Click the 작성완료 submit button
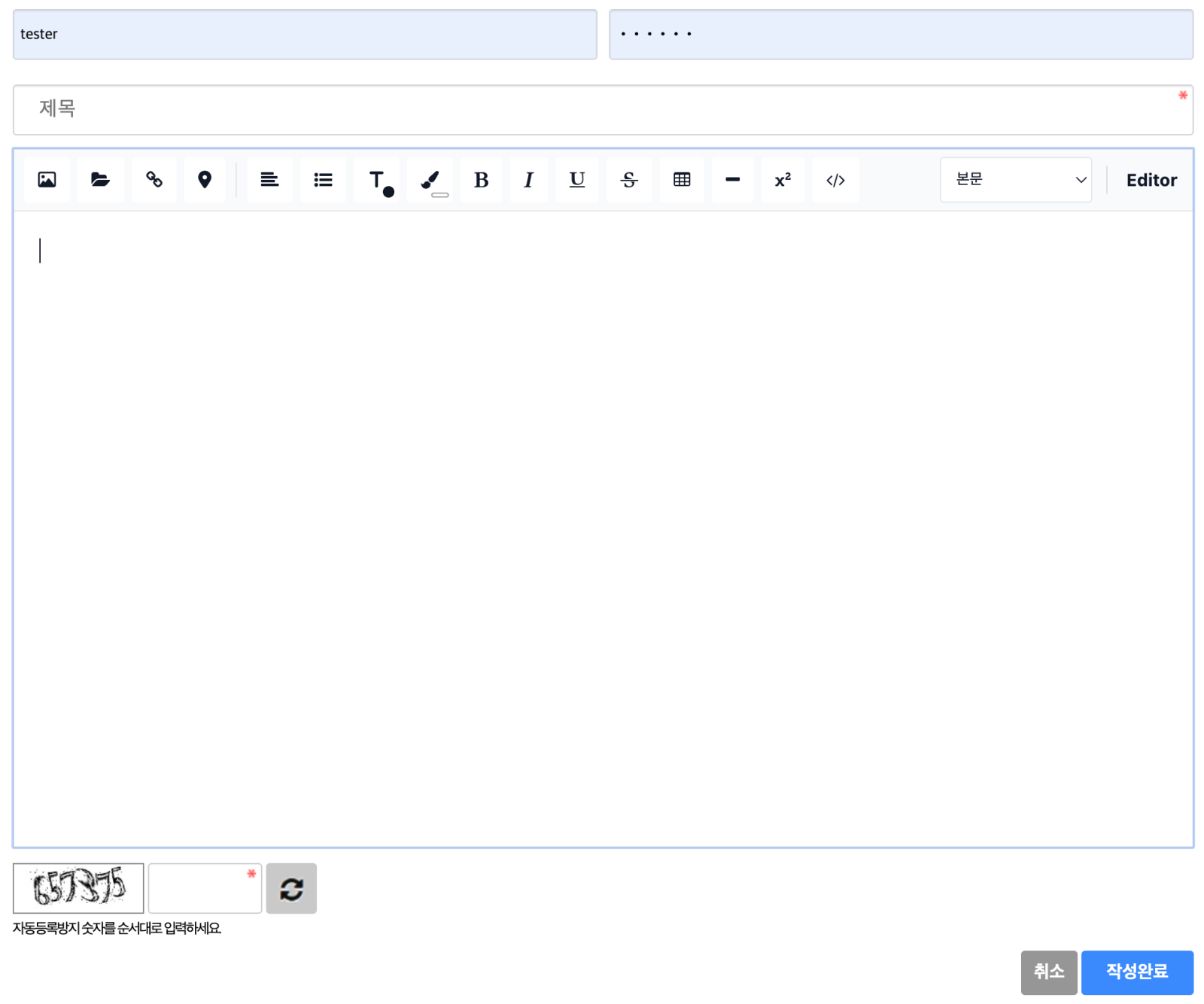Image resolution: width=1204 pixels, height=1004 pixels. click(1136, 972)
